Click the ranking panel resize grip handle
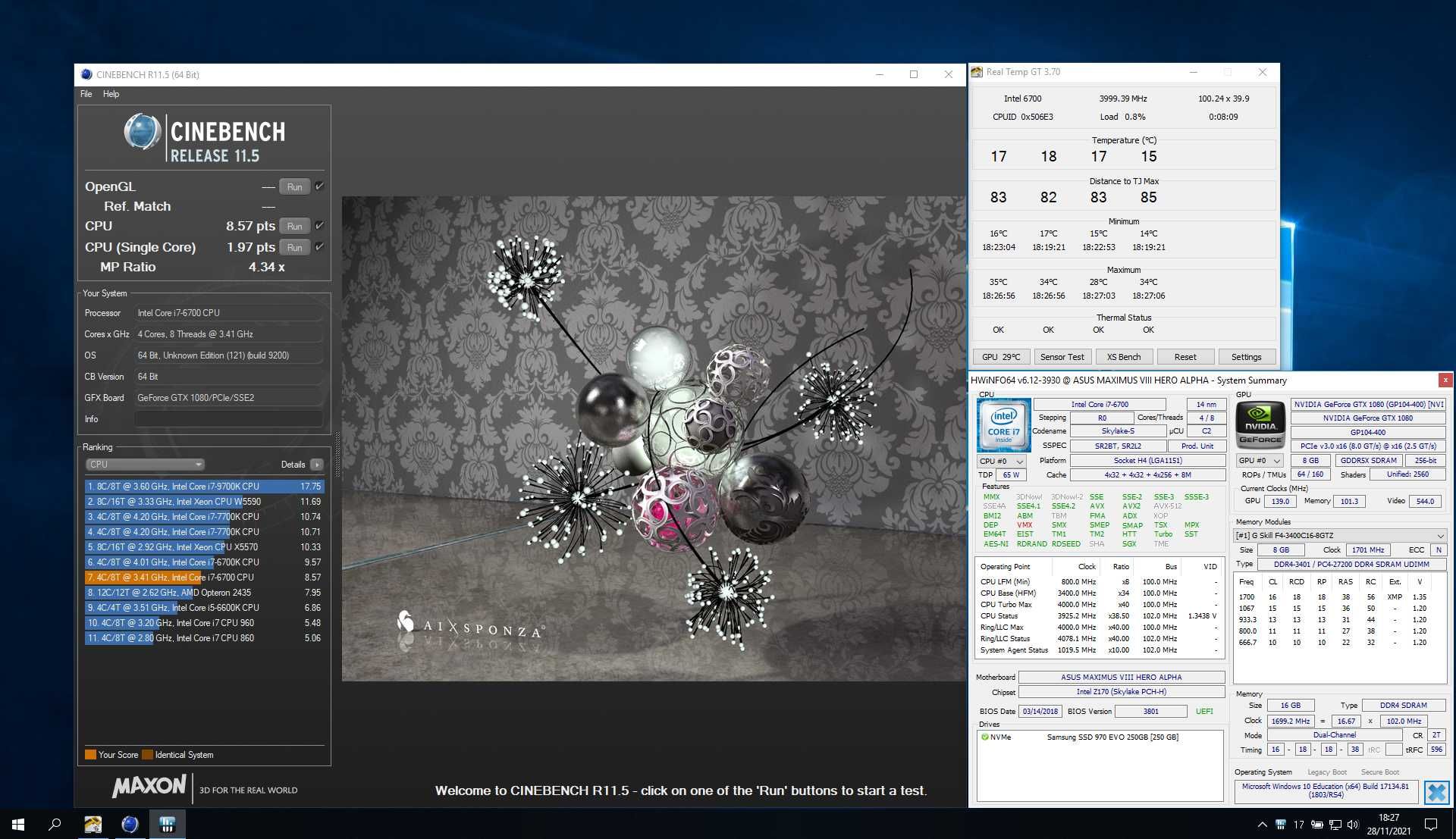1456x839 pixels. pyautogui.click(x=337, y=453)
